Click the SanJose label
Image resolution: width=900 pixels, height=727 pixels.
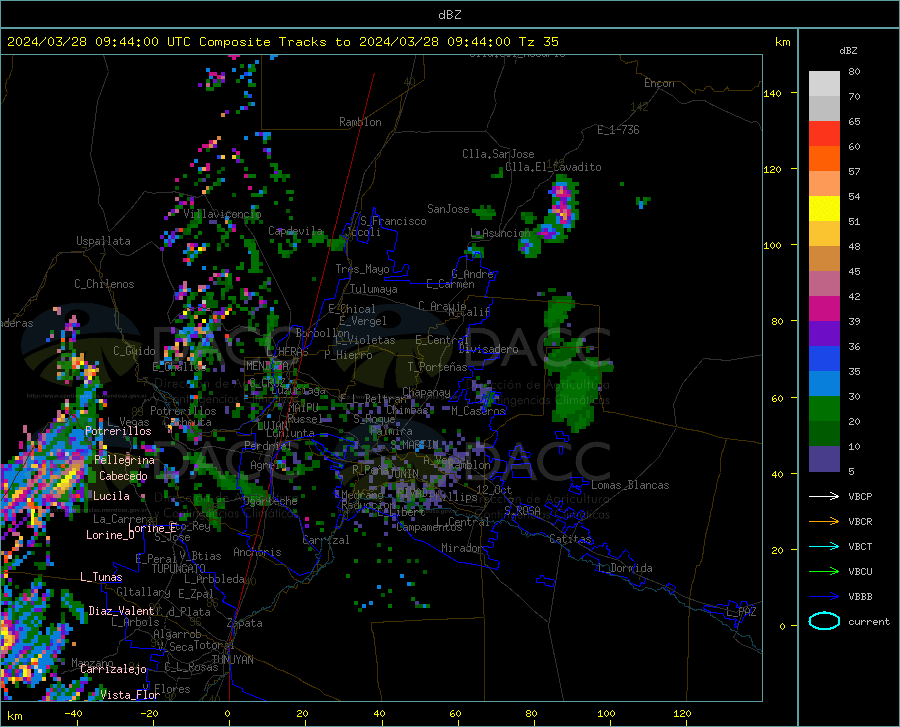point(448,209)
